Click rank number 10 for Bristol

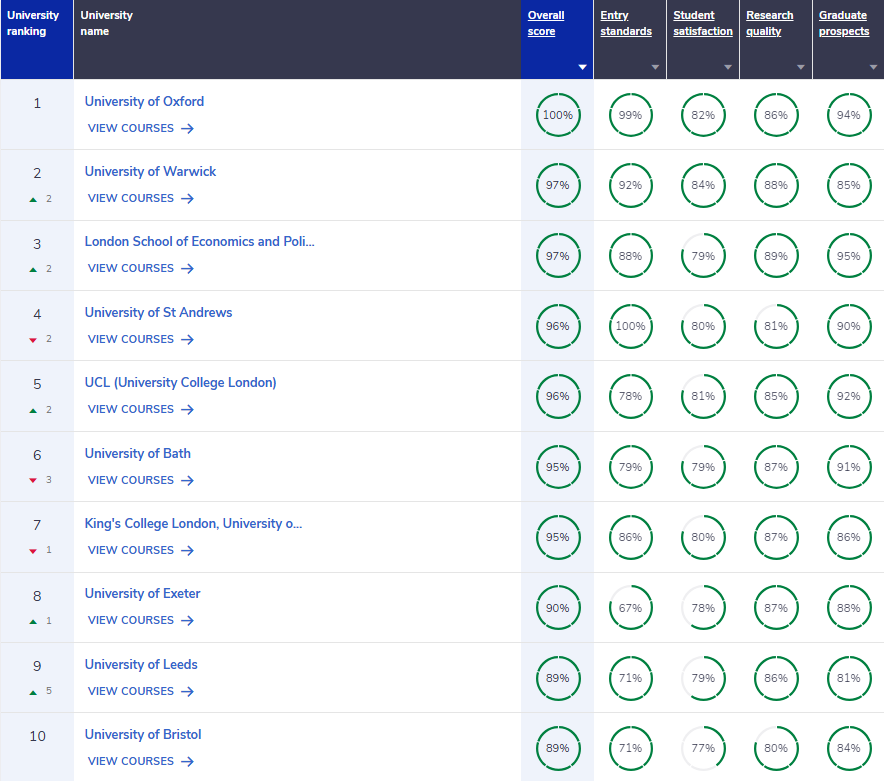pyautogui.click(x=37, y=736)
